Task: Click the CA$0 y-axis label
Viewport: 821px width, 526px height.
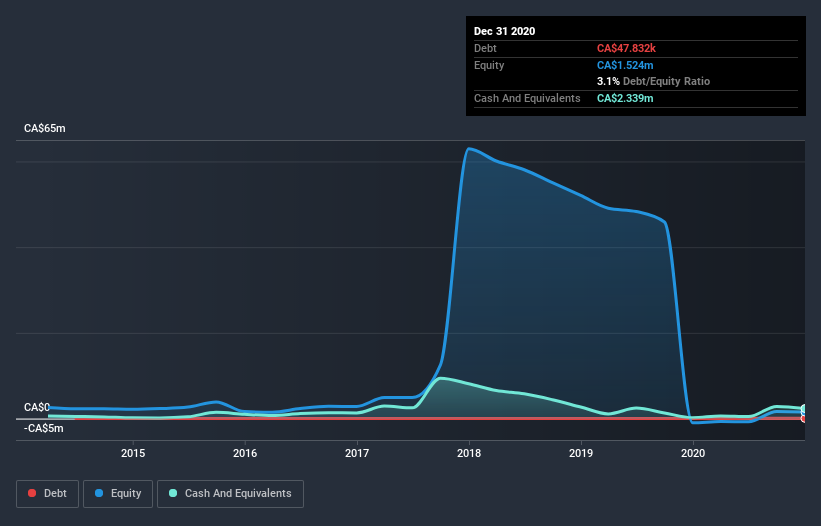Action: (37, 407)
